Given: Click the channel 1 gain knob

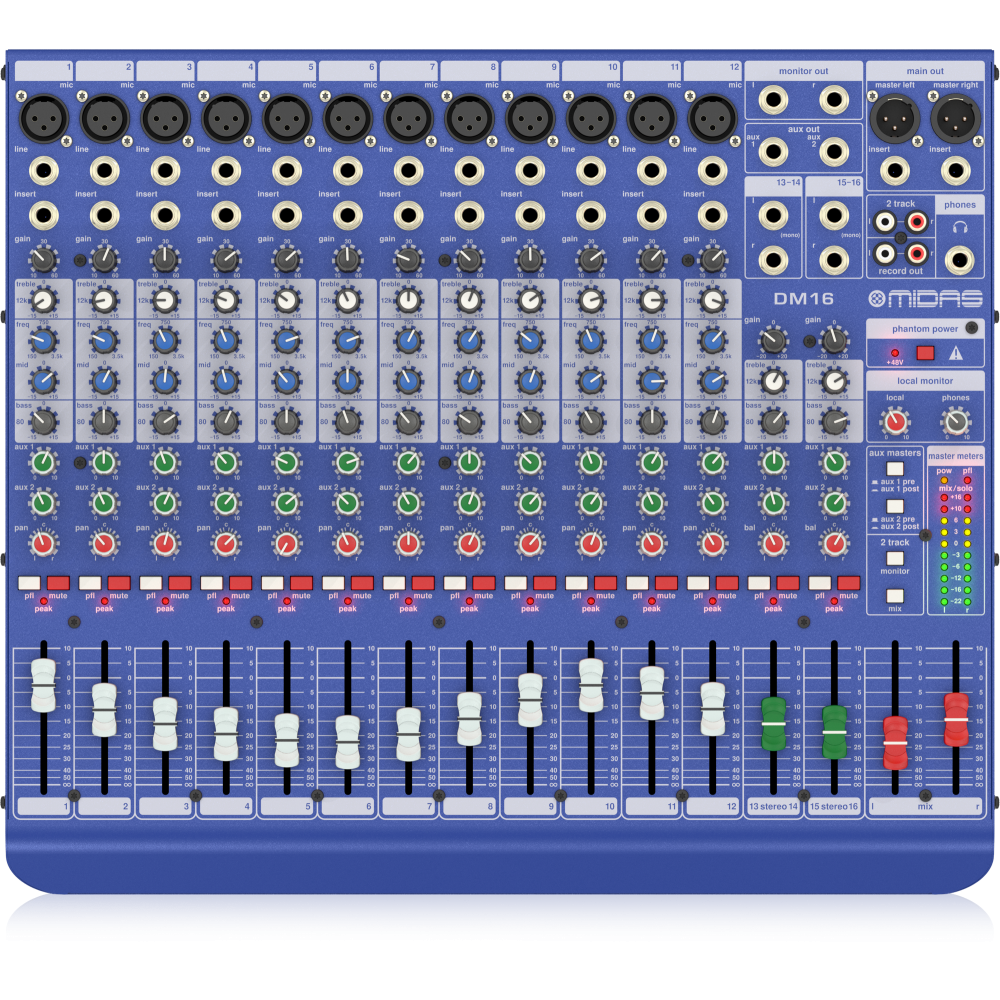Looking at the screenshot, I should (x=43, y=260).
